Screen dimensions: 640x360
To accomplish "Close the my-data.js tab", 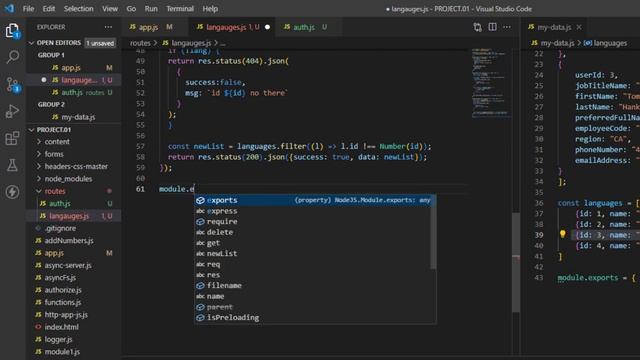I will 579,27.
